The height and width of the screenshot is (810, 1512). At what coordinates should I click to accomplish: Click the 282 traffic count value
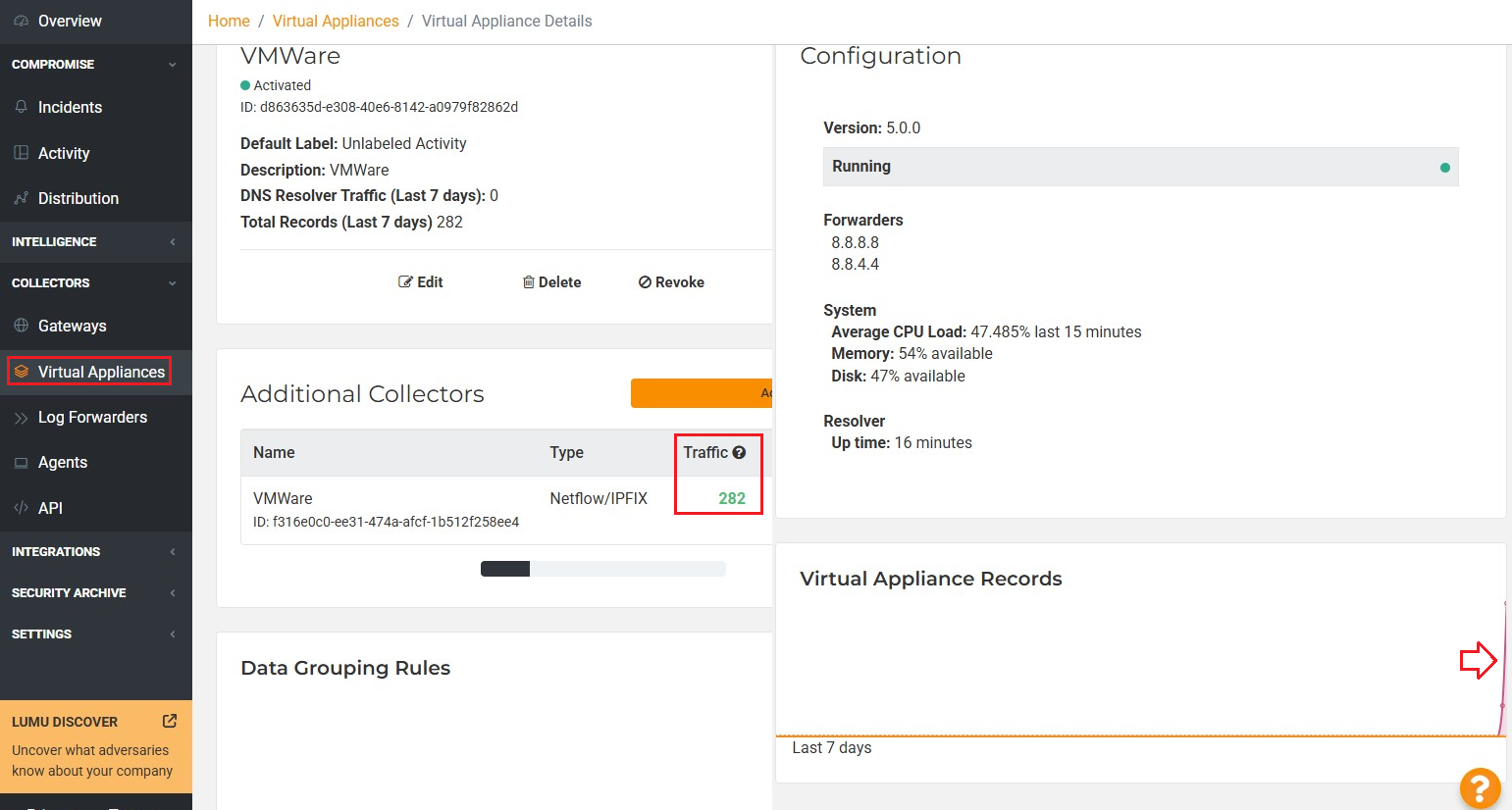tap(731, 498)
